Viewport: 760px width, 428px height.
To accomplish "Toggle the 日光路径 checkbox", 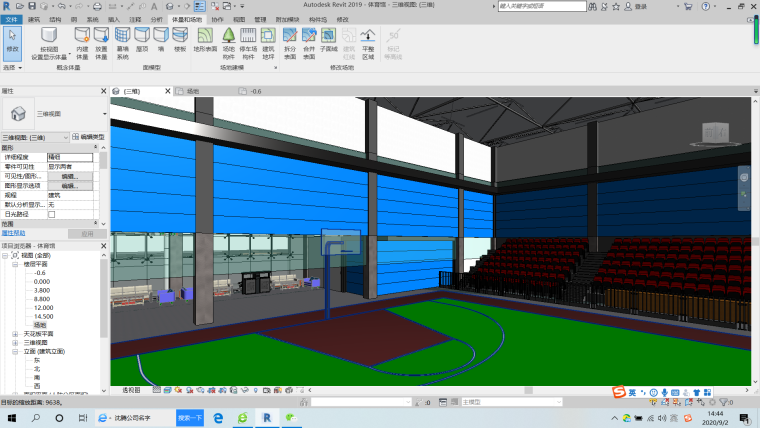I will pos(52,214).
